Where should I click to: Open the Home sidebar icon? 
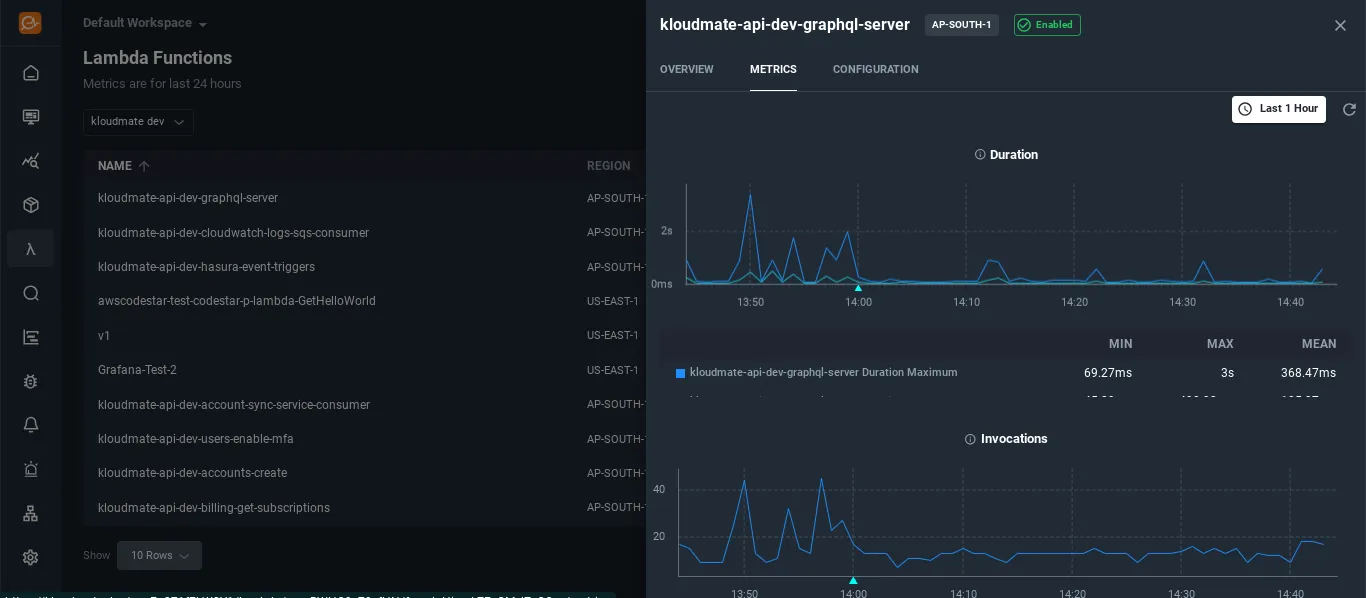click(x=31, y=73)
